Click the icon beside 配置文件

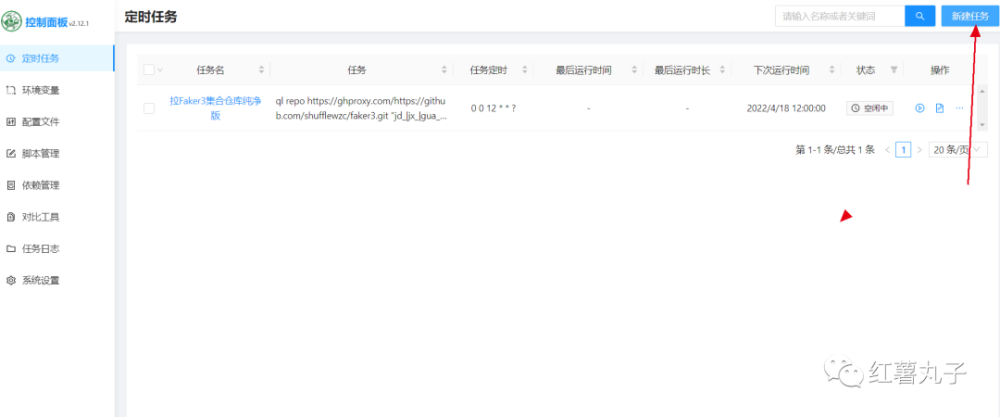pos(10,122)
